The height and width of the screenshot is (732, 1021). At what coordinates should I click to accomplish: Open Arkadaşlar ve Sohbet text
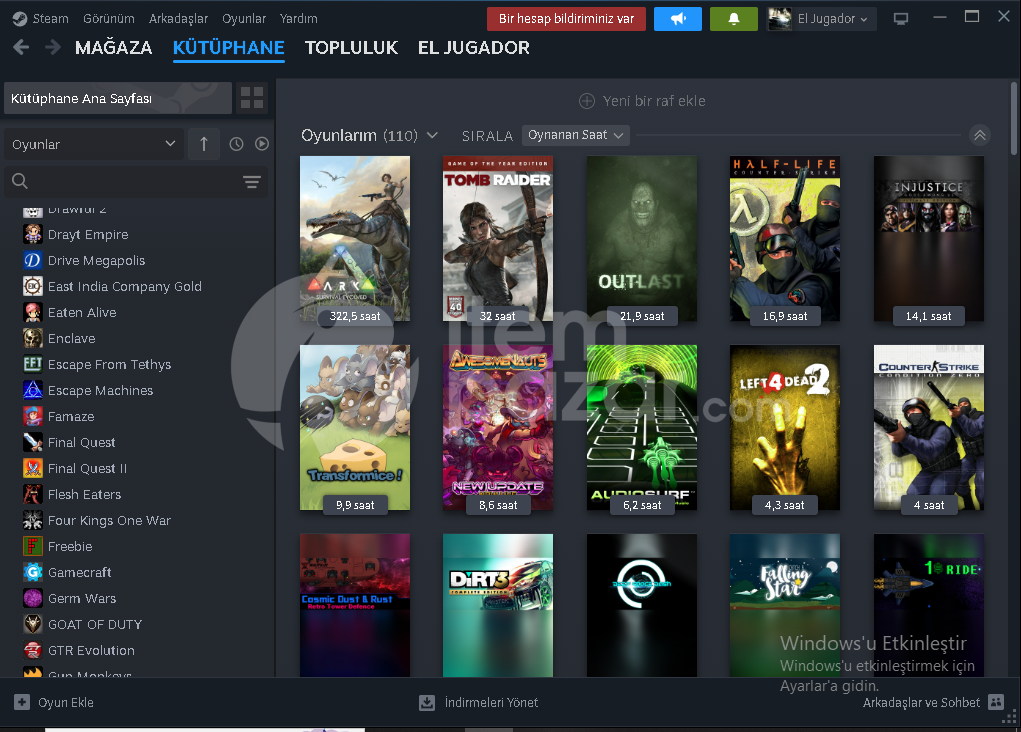pos(921,703)
